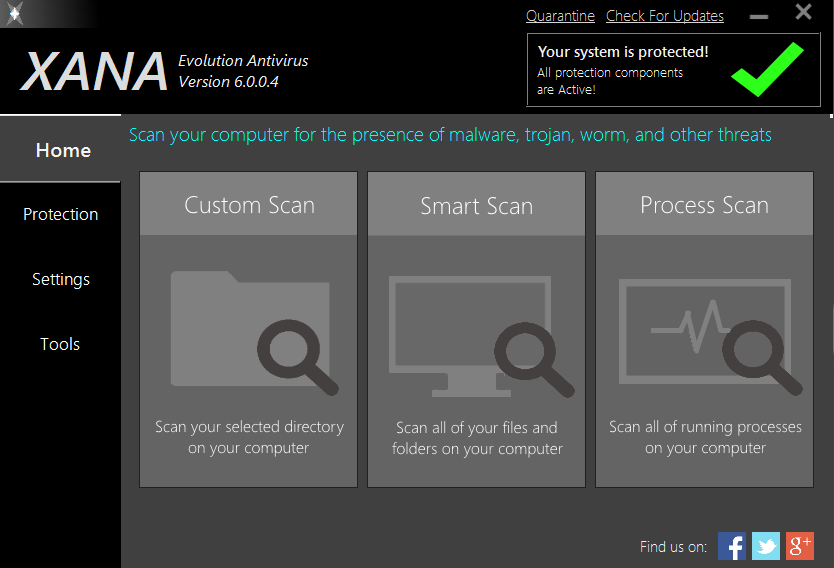Open the Protection tab
Image resolution: width=834 pixels, height=568 pixels.
(x=61, y=214)
